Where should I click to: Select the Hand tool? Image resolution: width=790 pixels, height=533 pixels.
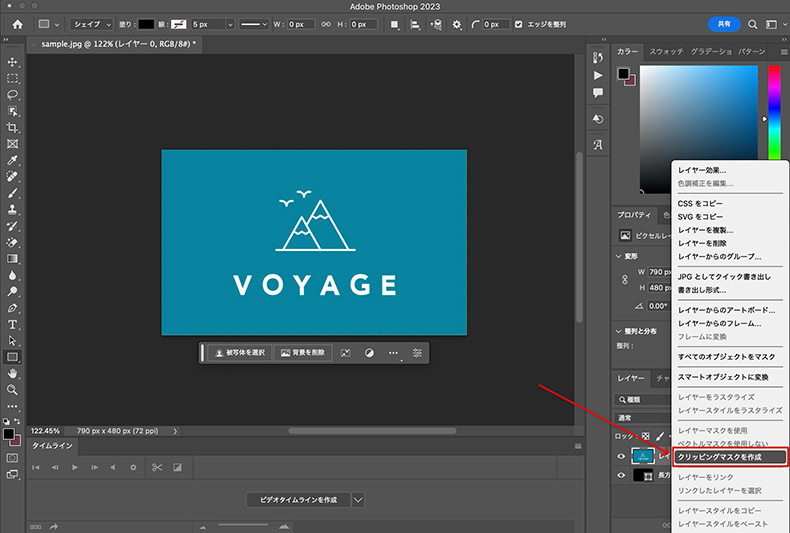[x=13, y=373]
